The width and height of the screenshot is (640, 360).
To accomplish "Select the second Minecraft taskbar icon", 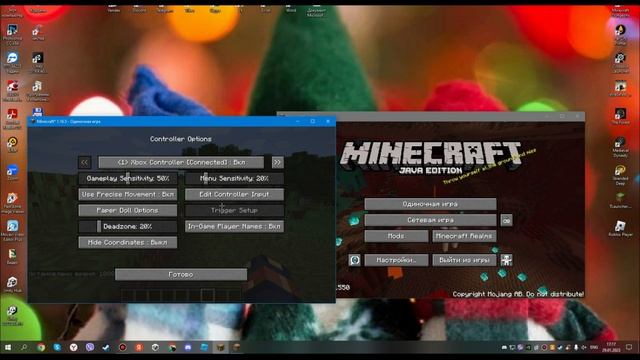I will coord(236,347).
